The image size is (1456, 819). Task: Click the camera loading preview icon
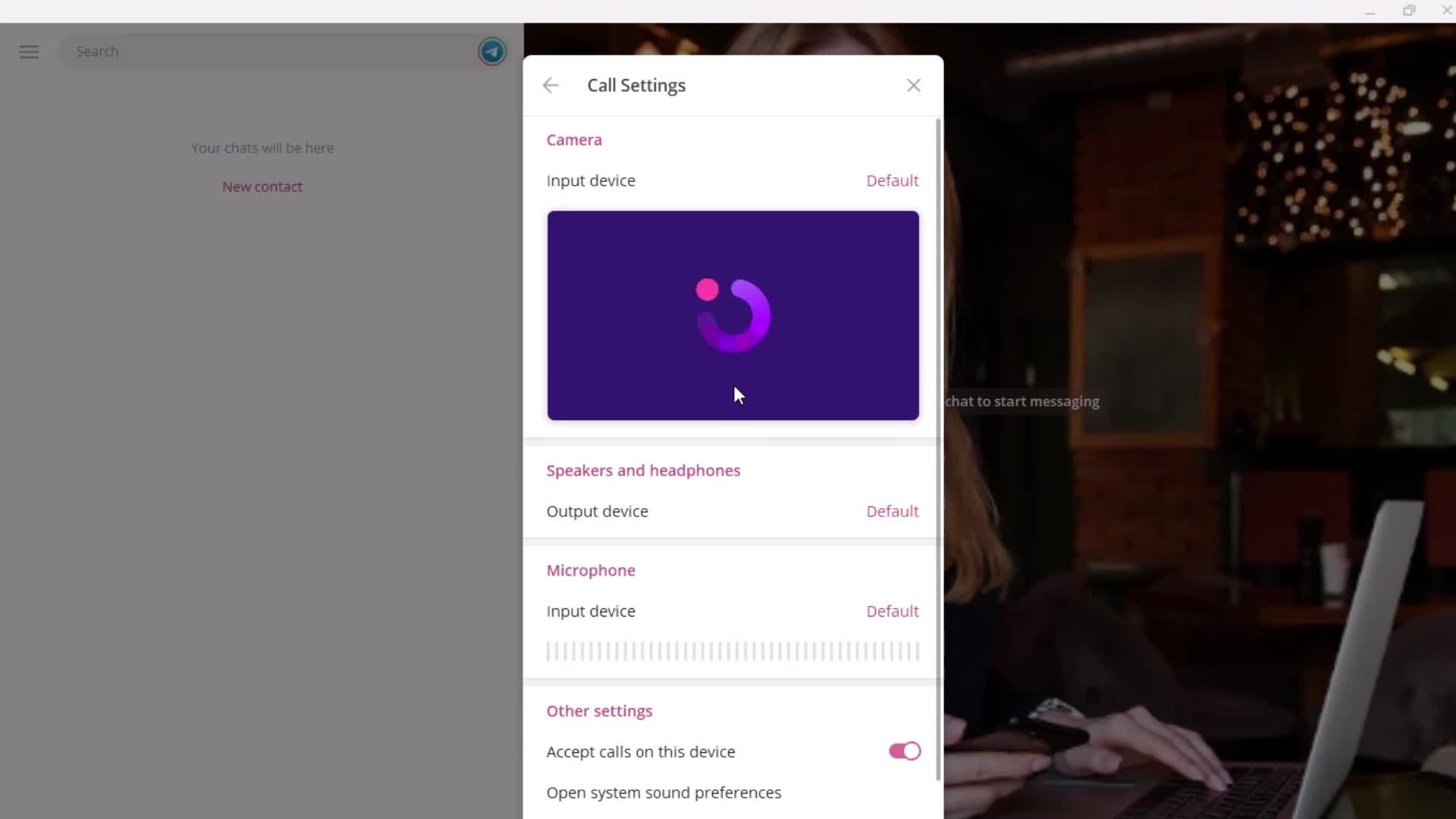tap(733, 314)
